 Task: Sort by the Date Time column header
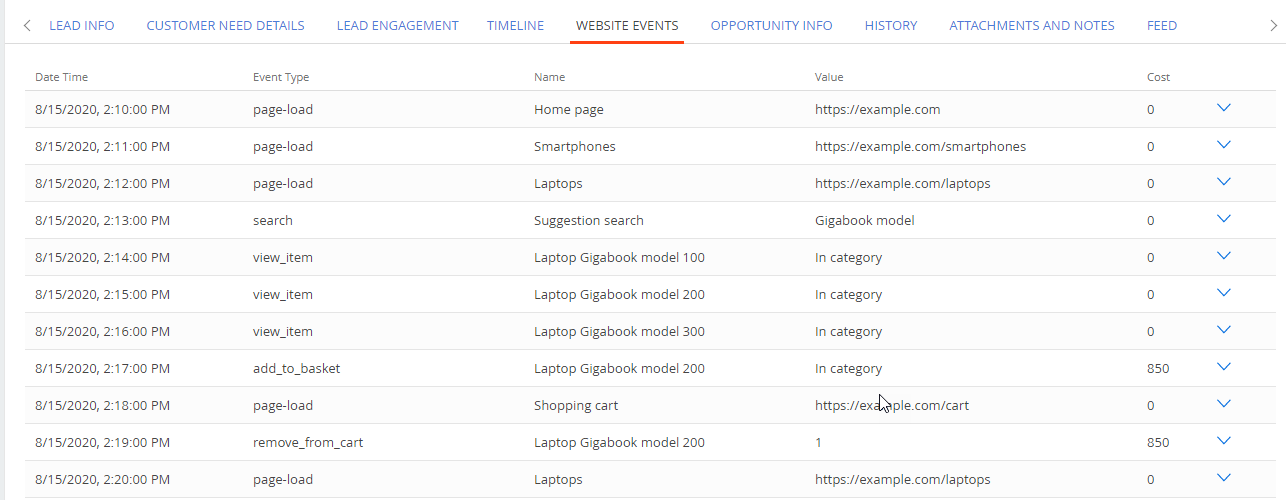click(61, 77)
